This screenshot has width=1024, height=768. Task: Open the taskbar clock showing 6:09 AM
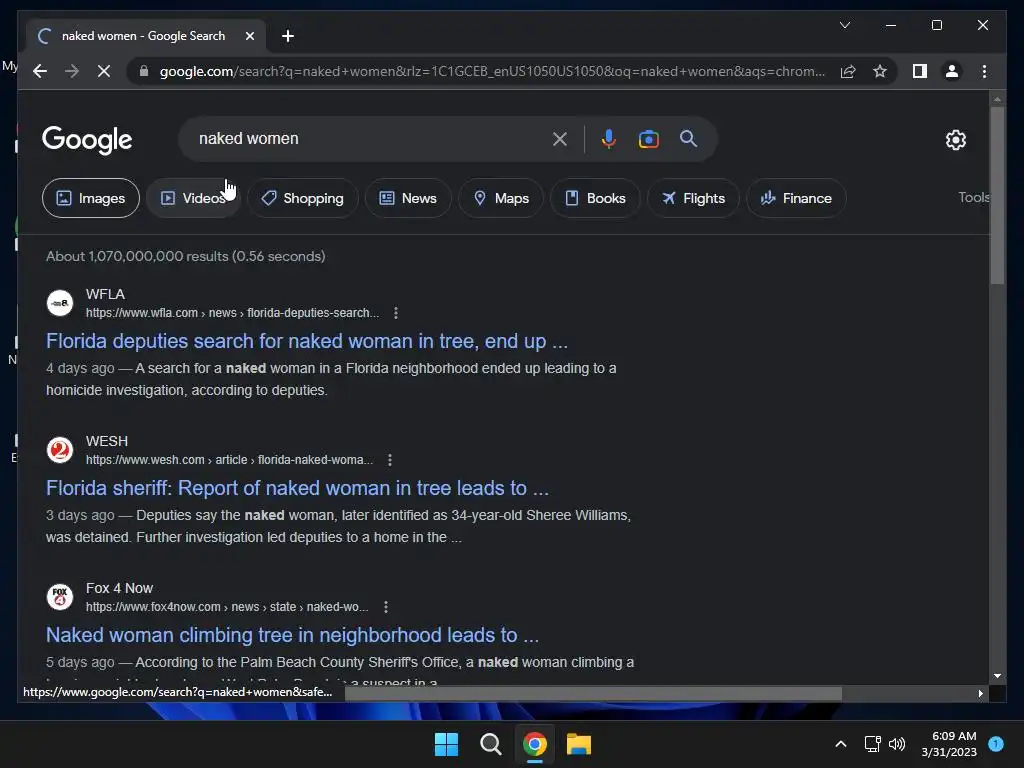point(949,744)
